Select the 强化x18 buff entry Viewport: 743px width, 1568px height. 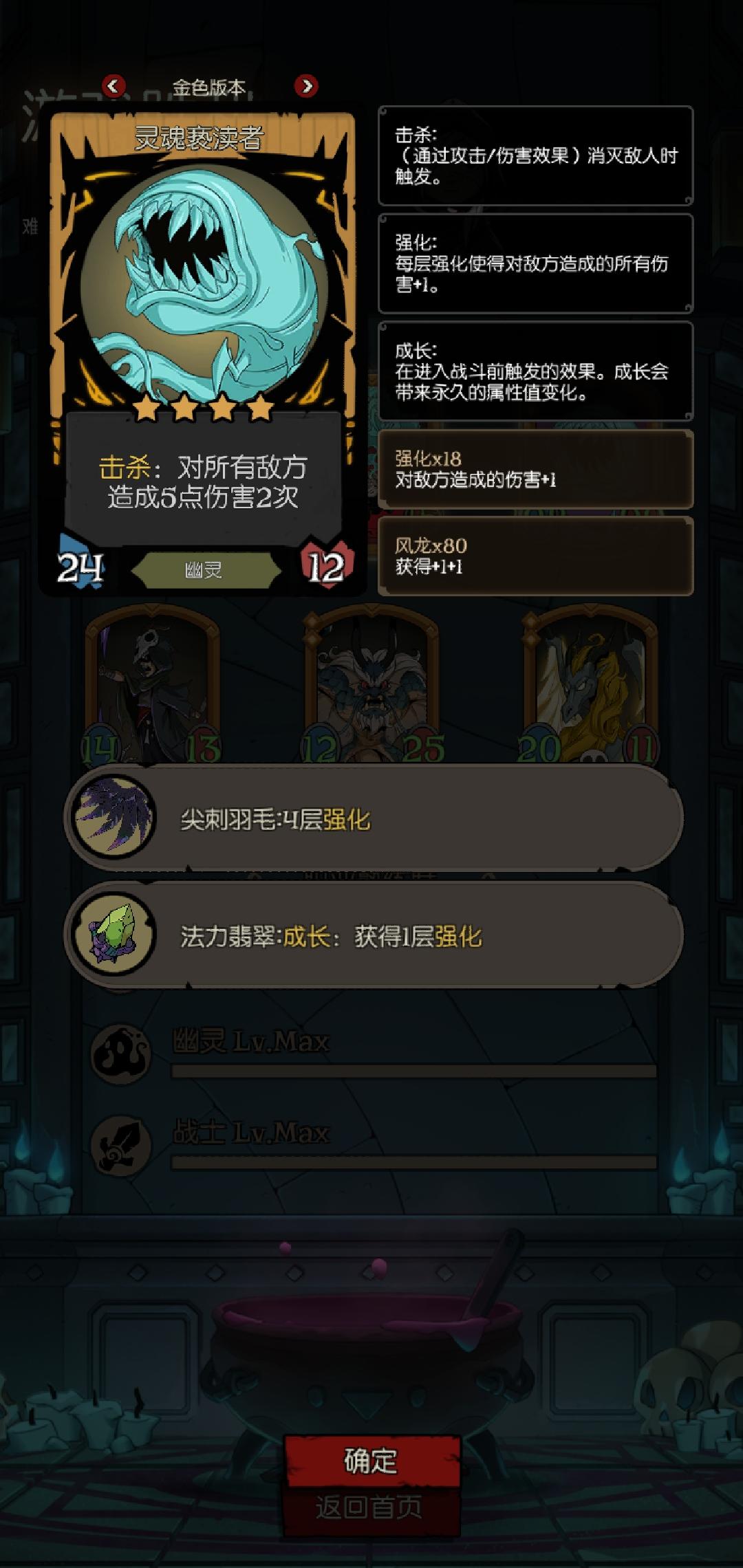click(536, 468)
